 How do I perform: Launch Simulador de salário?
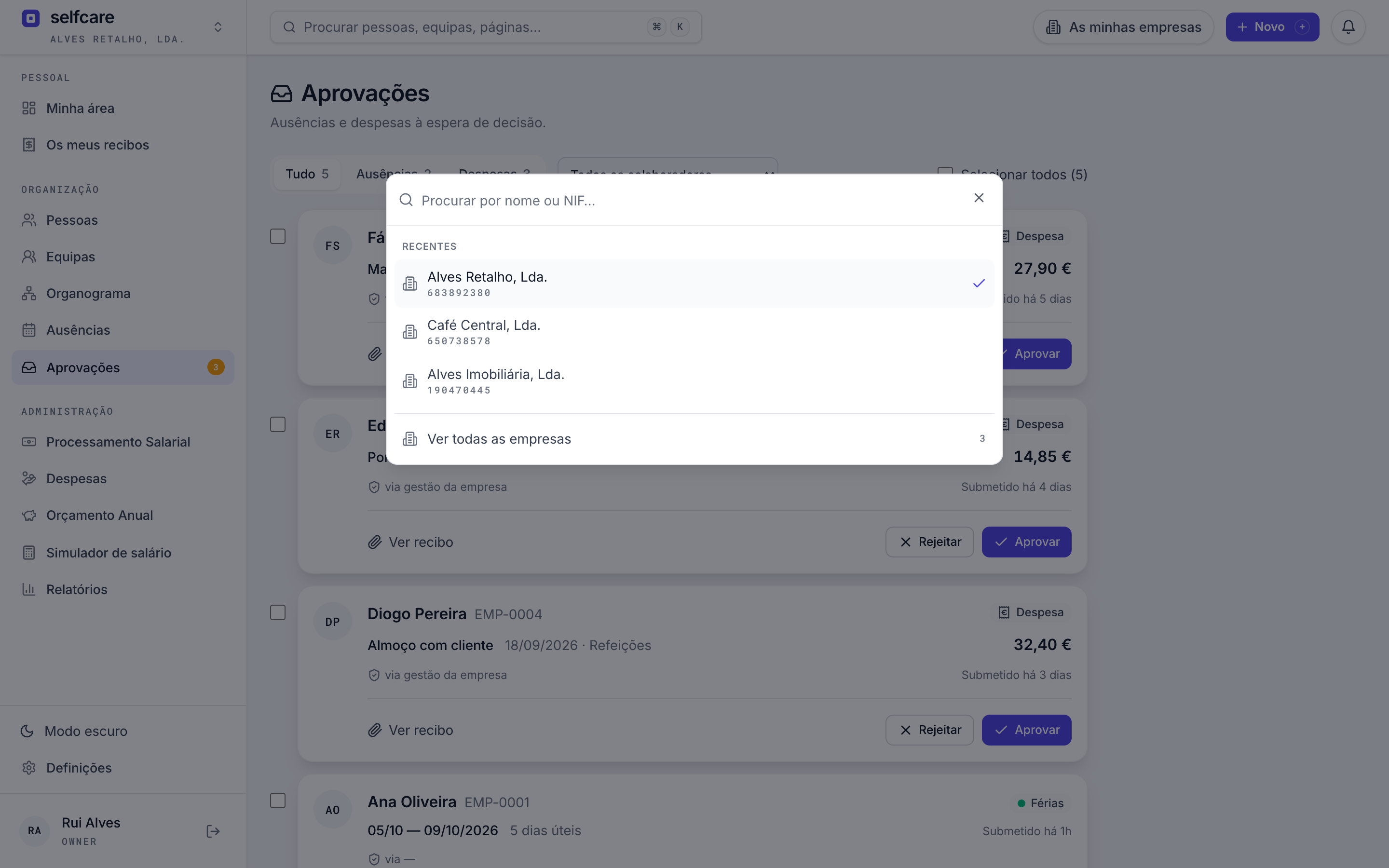pyautogui.click(x=123, y=553)
